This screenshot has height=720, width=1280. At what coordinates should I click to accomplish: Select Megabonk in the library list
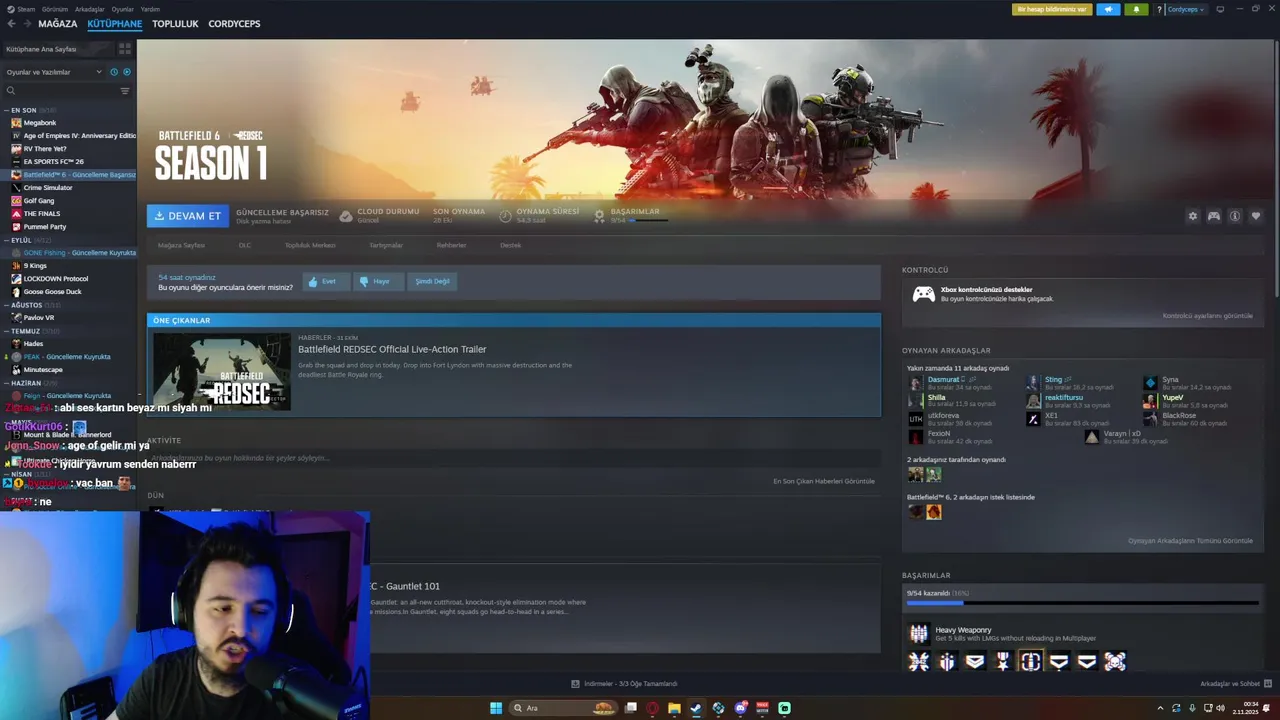tap(39, 123)
